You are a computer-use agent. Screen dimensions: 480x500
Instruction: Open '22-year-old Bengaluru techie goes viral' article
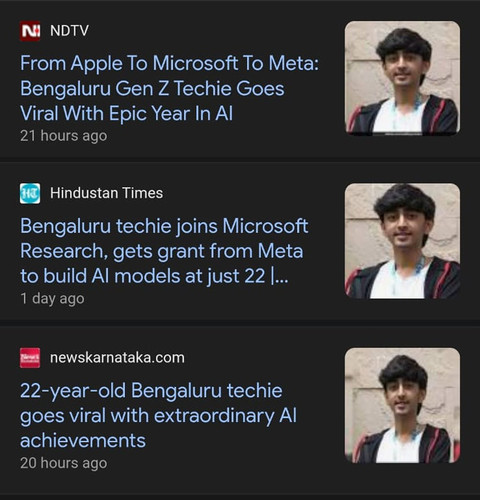tap(158, 415)
